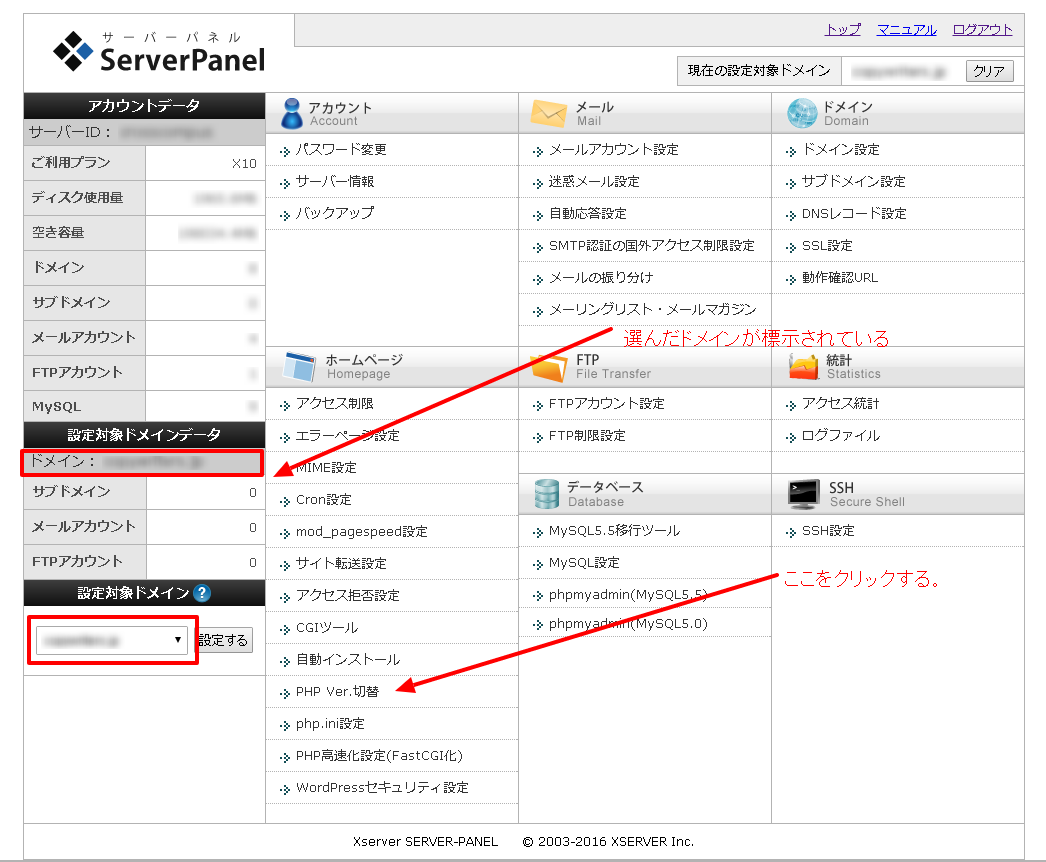Open メールアカウント設定 menu item

point(613,150)
